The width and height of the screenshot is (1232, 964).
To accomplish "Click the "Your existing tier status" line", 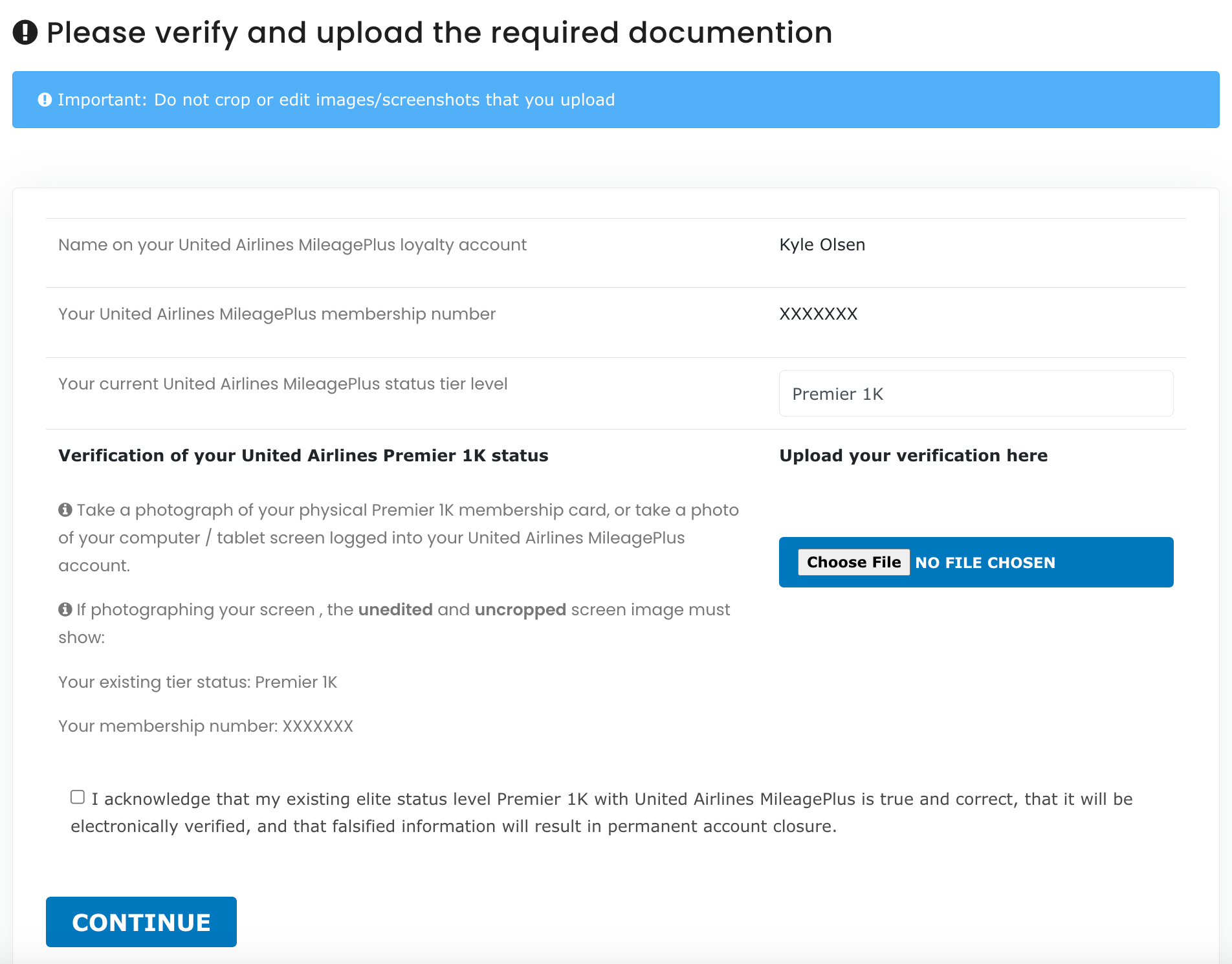I will 197,682.
